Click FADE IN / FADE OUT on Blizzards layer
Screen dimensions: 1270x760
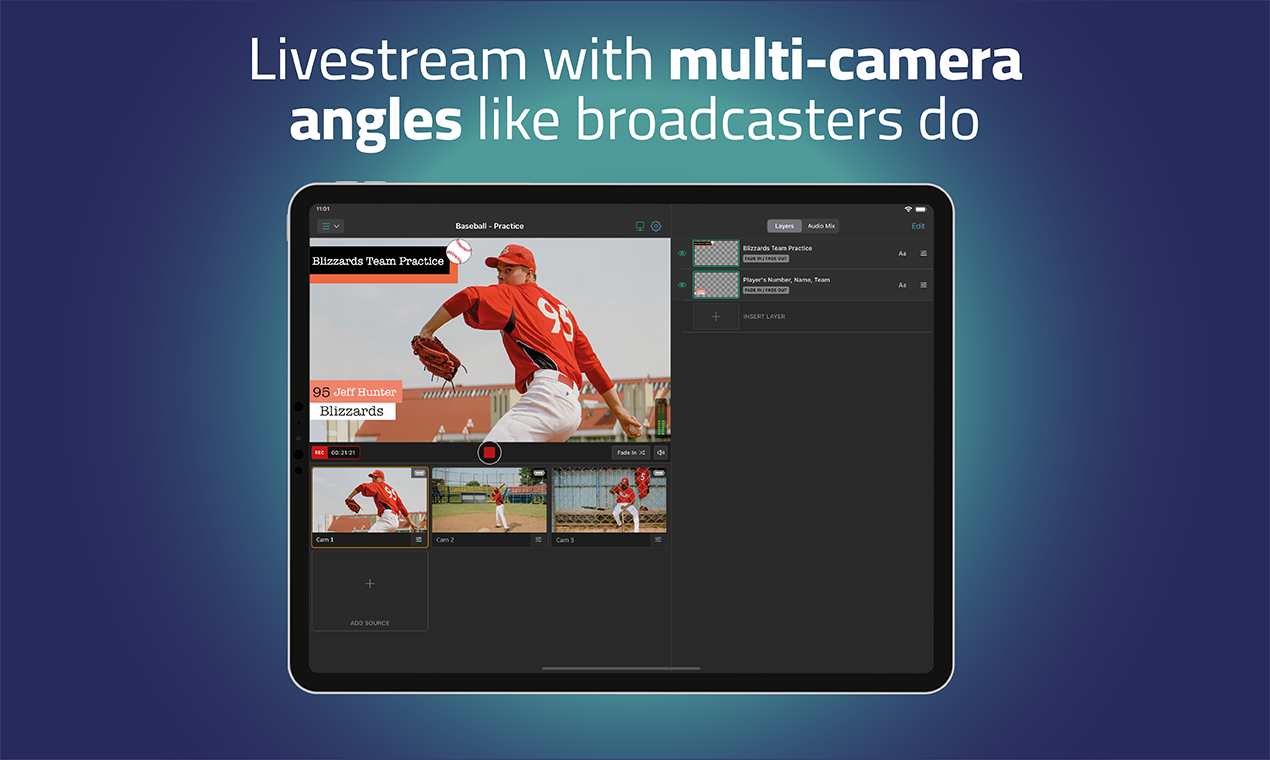(x=766, y=258)
